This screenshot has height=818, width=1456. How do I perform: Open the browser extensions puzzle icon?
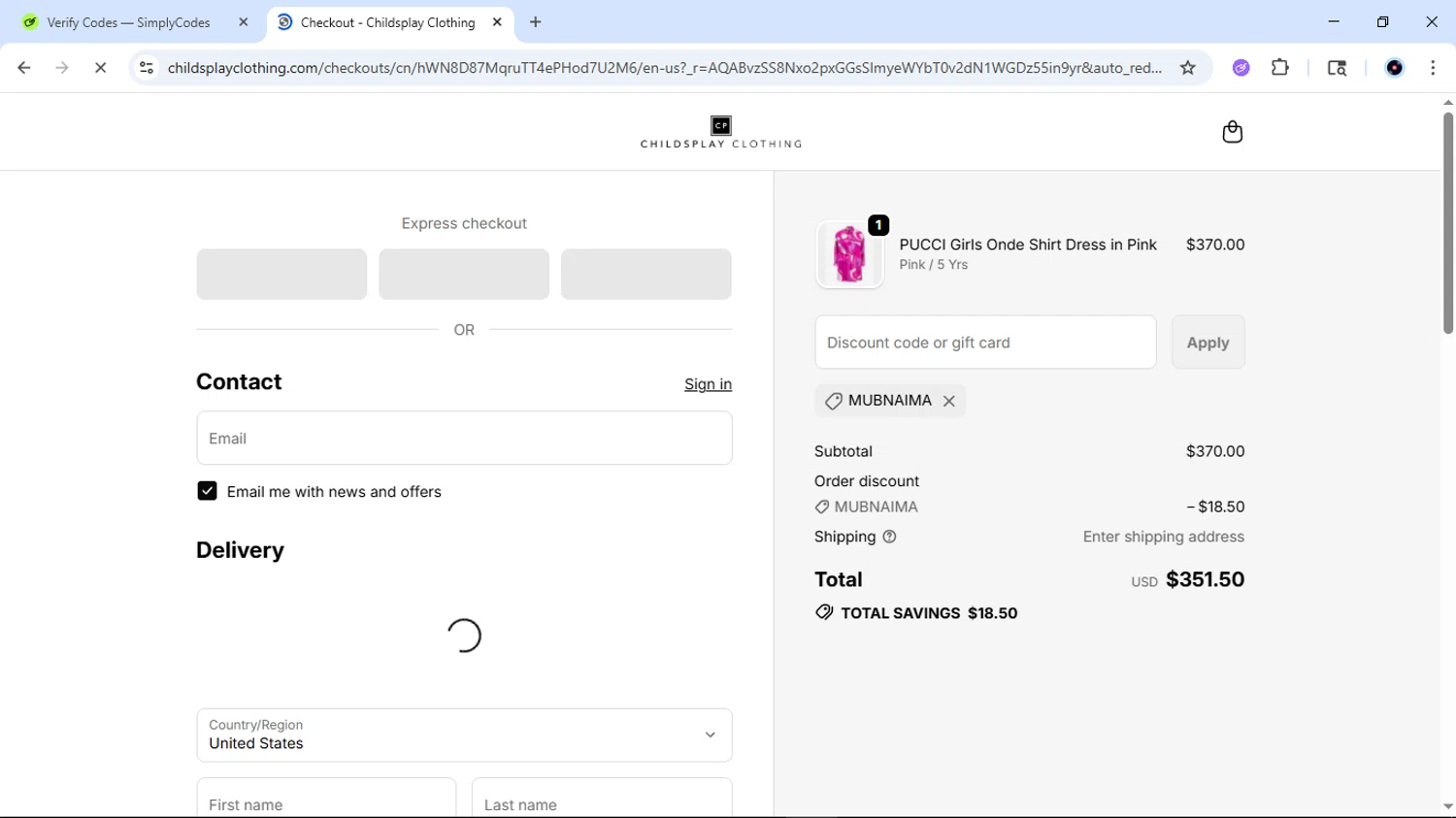point(1280,68)
